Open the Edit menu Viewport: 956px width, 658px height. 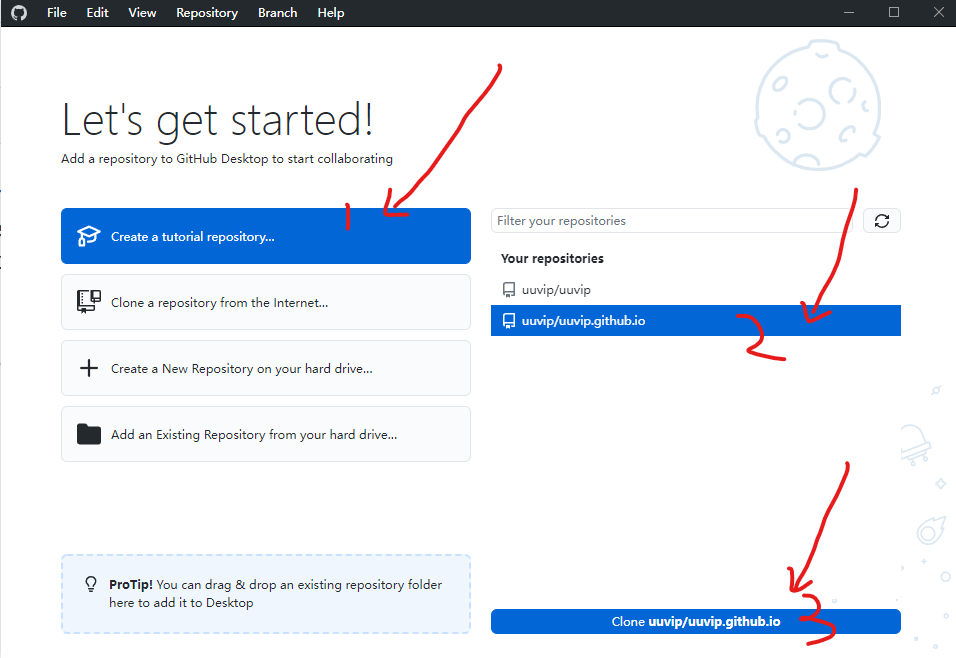[97, 13]
